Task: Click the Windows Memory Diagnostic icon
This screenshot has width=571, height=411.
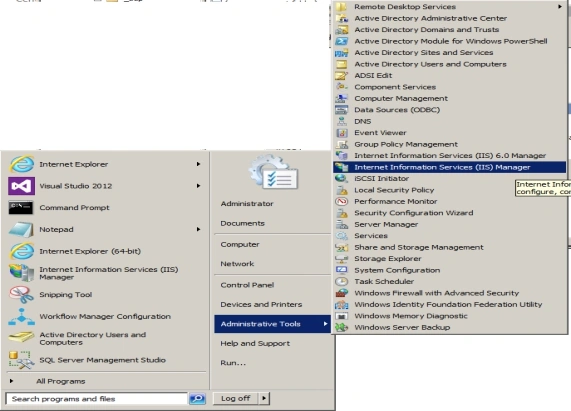Action: [342, 316]
